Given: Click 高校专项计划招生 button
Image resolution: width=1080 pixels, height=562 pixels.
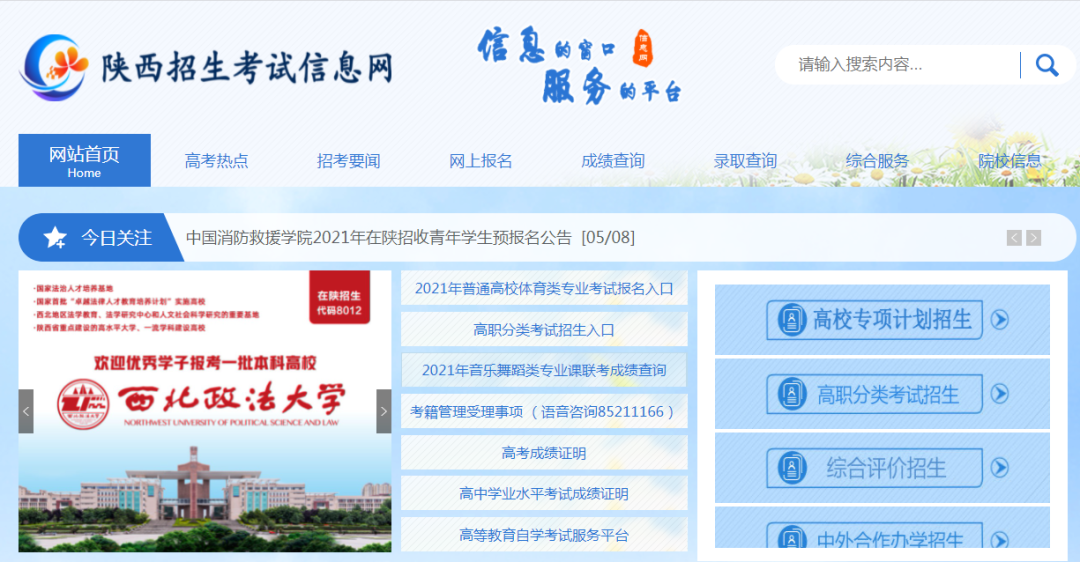Looking at the screenshot, I should point(874,320).
